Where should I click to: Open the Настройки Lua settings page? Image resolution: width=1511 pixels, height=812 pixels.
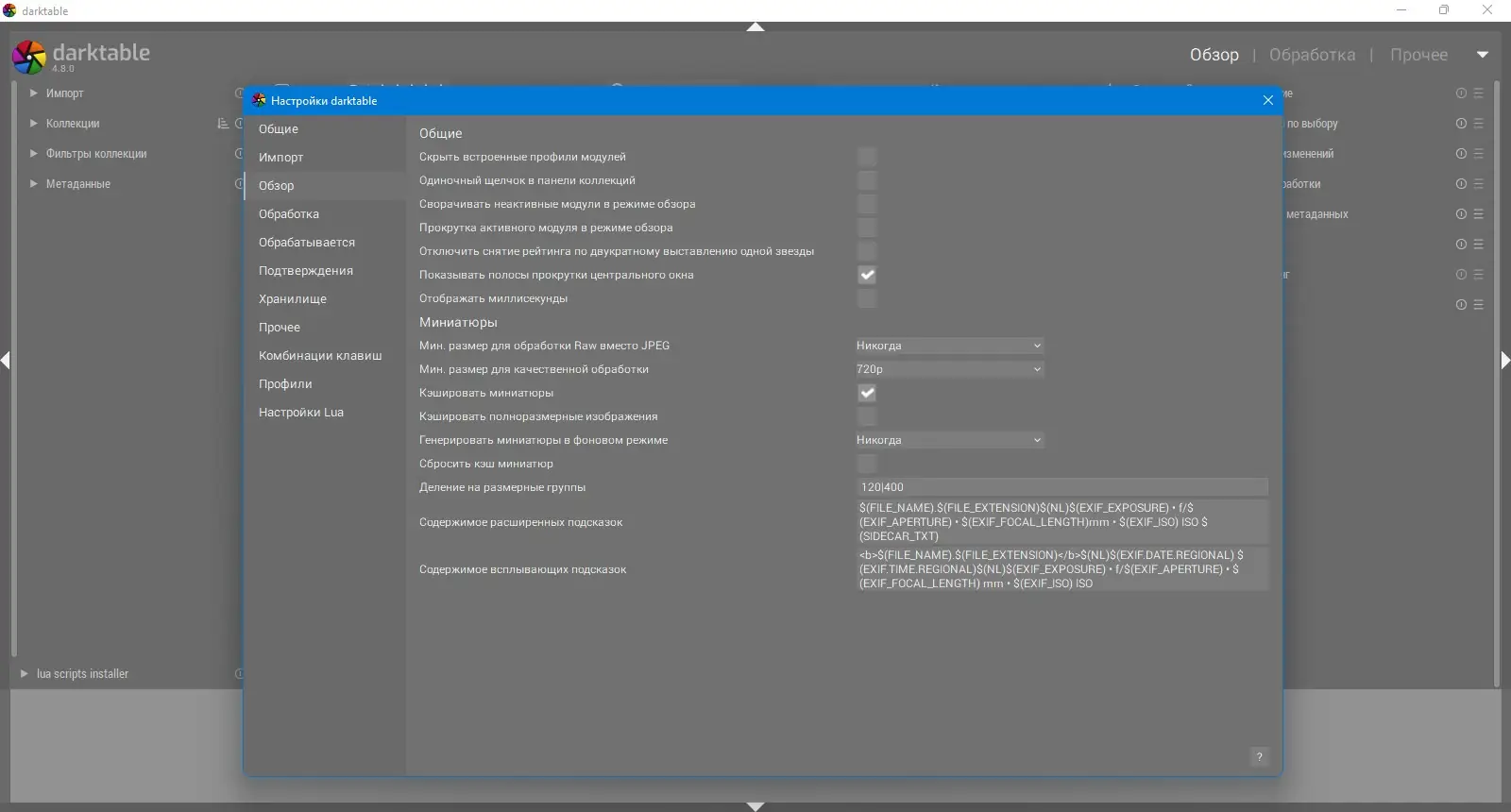pyautogui.click(x=325, y=413)
